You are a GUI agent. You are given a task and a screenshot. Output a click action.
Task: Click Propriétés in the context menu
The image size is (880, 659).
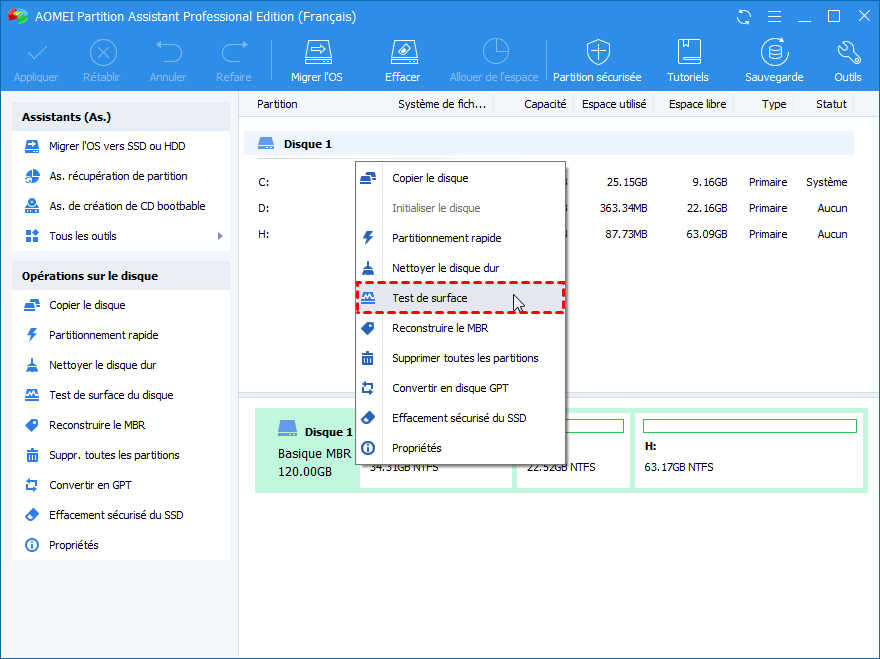417,448
